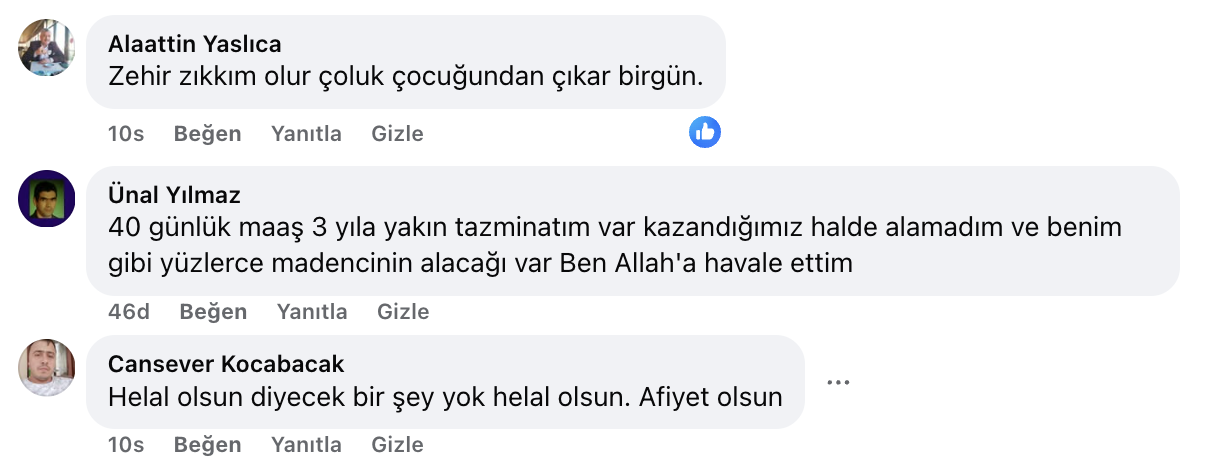Click the 10s timestamp under Alaattin's comment

(x=126, y=134)
